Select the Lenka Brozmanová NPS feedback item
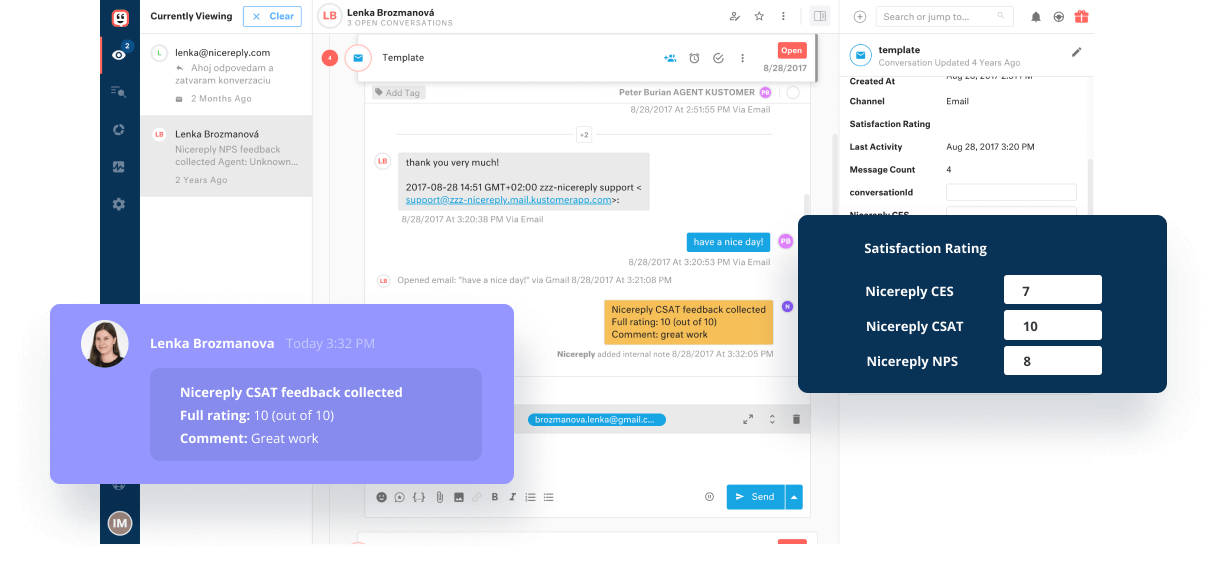Screen dimensions: 1217x564 226,156
